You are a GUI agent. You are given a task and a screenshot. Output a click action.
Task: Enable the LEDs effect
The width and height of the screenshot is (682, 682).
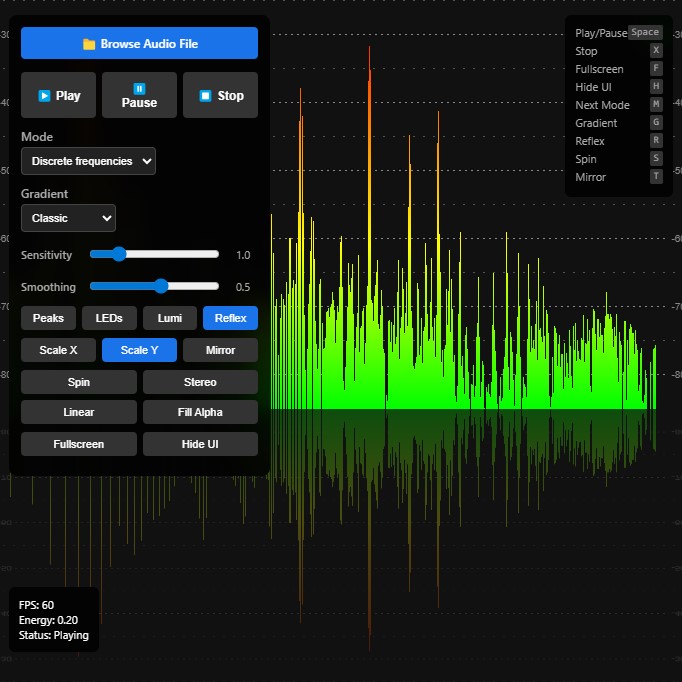pyautogui.click(x=109, y=318)
